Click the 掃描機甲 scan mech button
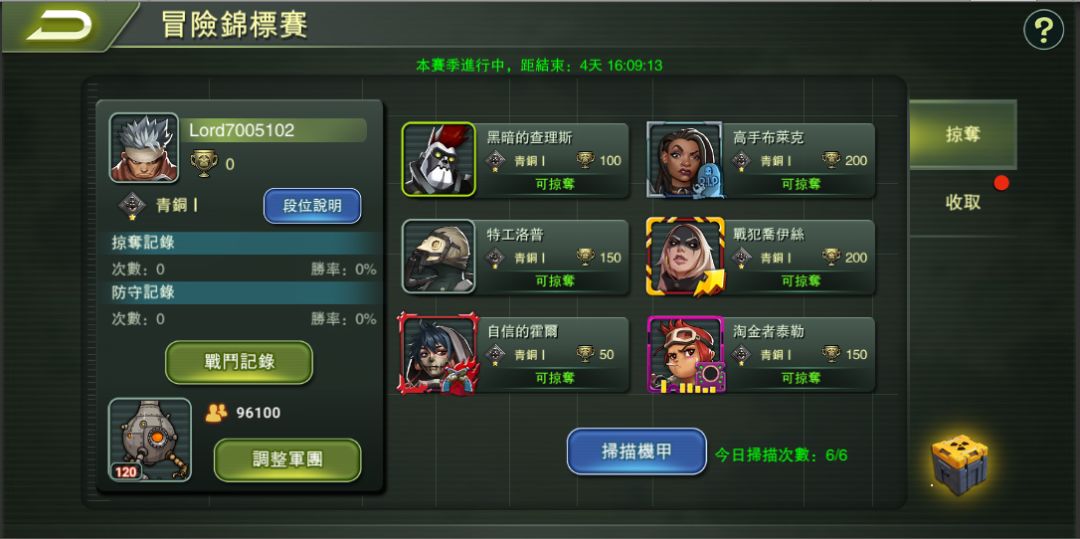1080x539 pixels. (636, 452)
